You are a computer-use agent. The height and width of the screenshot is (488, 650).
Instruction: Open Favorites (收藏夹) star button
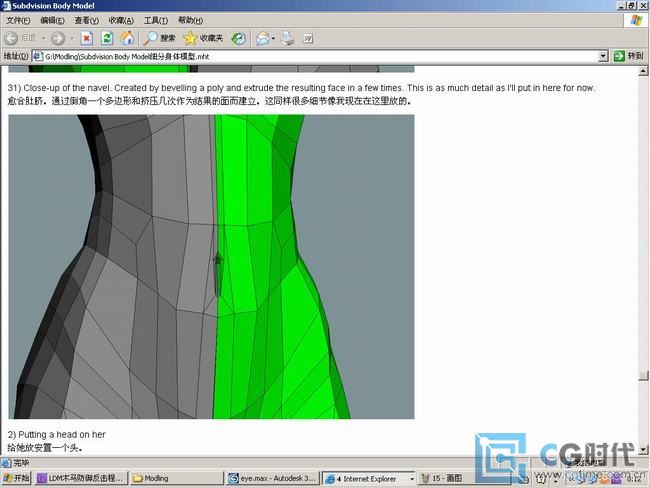pyautogui.click(x=203, y=38)
